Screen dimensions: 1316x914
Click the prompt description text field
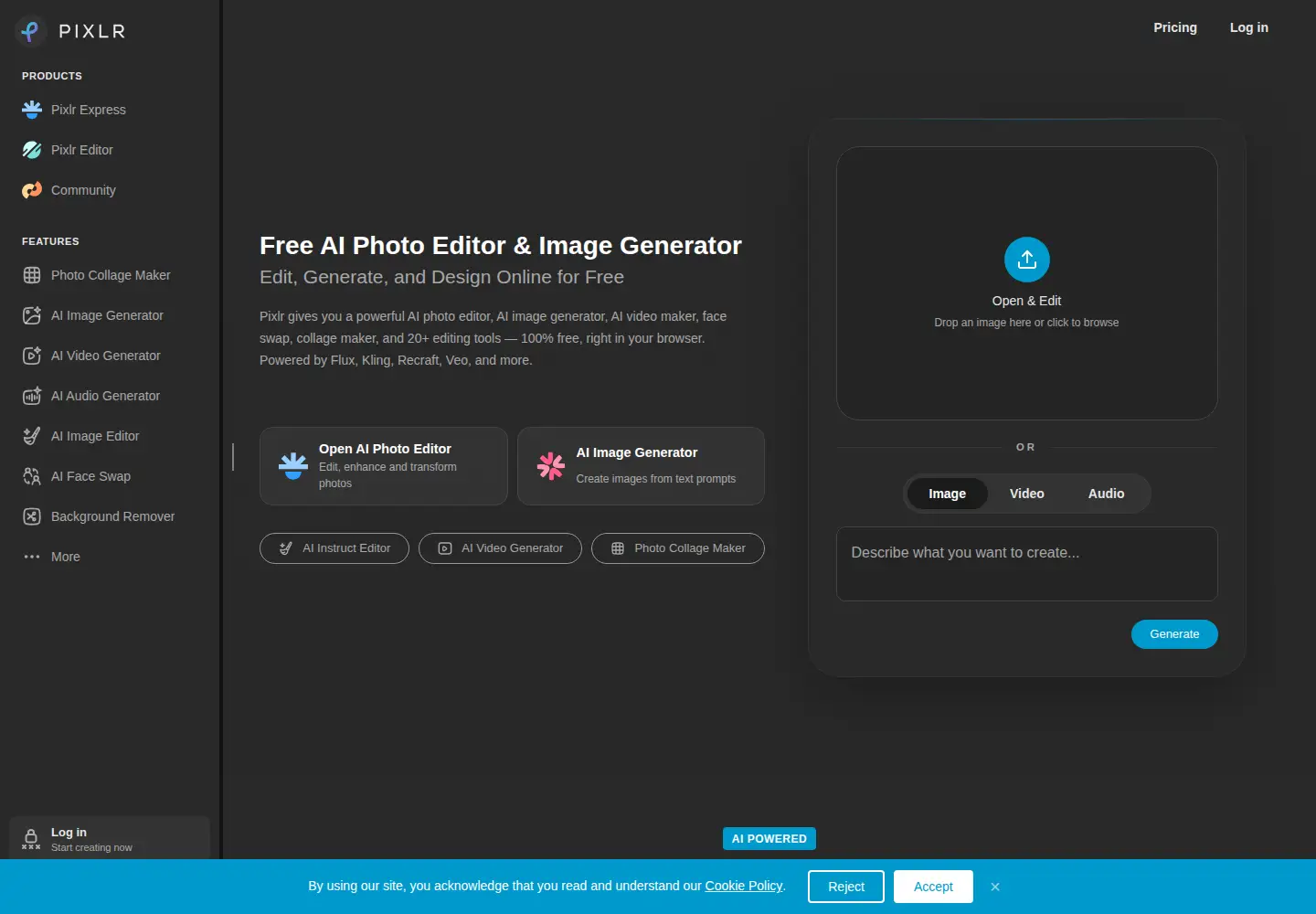tap(1027, 564)
